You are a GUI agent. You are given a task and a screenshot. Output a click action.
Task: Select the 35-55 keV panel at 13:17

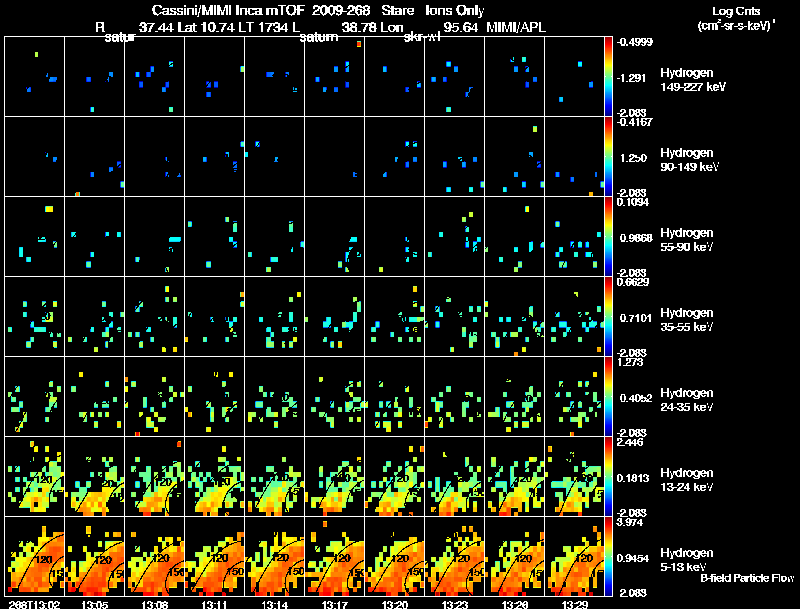[x=335, y=316]
